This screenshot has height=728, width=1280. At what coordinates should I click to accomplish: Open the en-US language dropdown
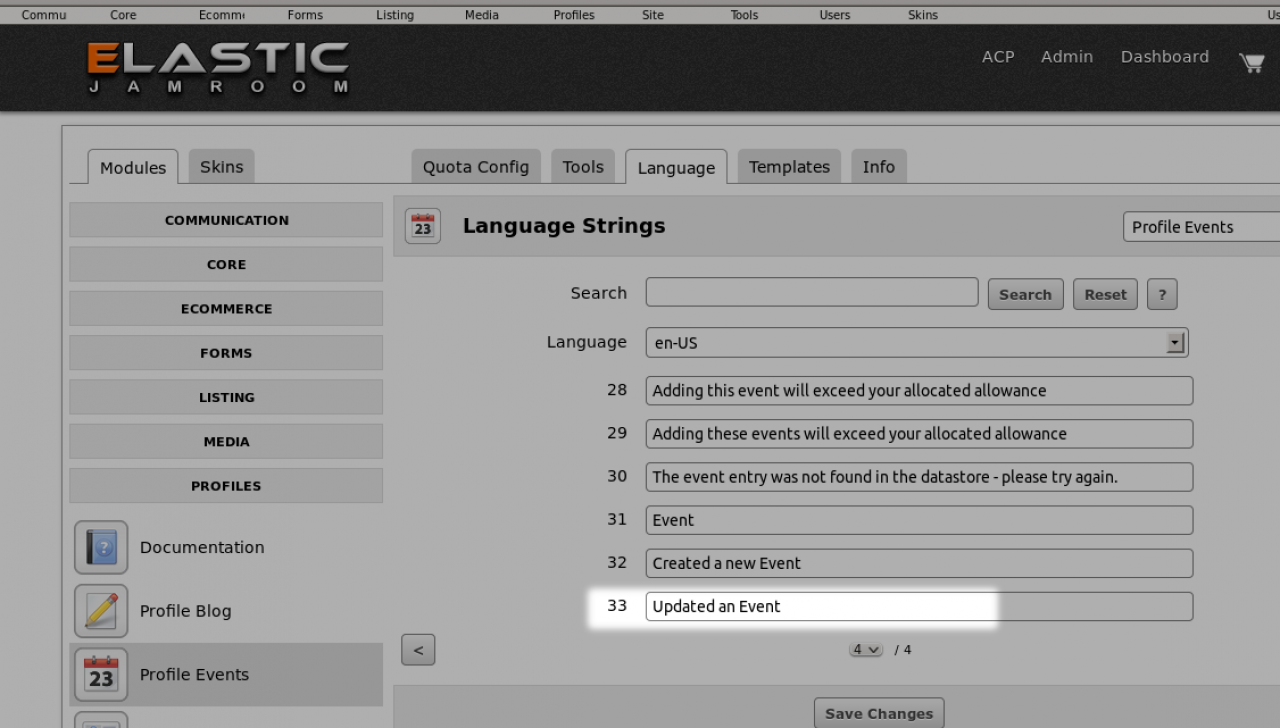(x=916, y=343)
